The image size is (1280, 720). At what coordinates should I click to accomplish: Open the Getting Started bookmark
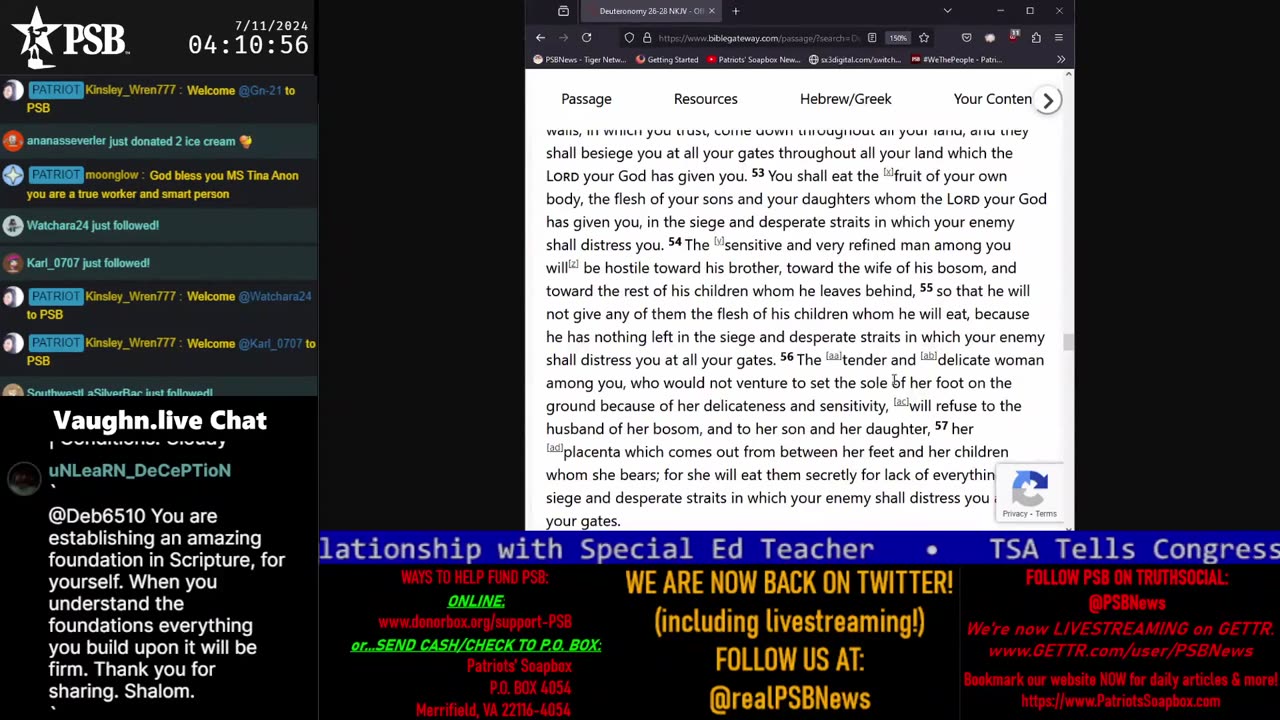tap(667, 59)
